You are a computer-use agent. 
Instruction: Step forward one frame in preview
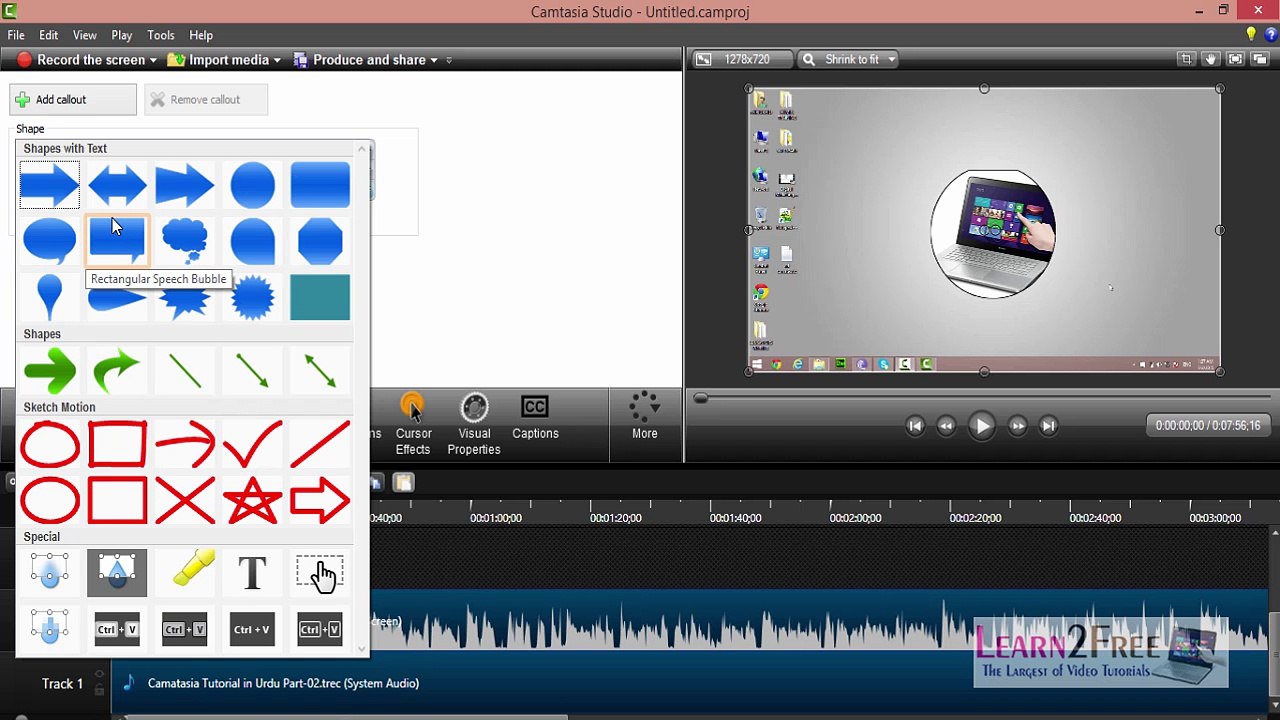[1017, 426]
